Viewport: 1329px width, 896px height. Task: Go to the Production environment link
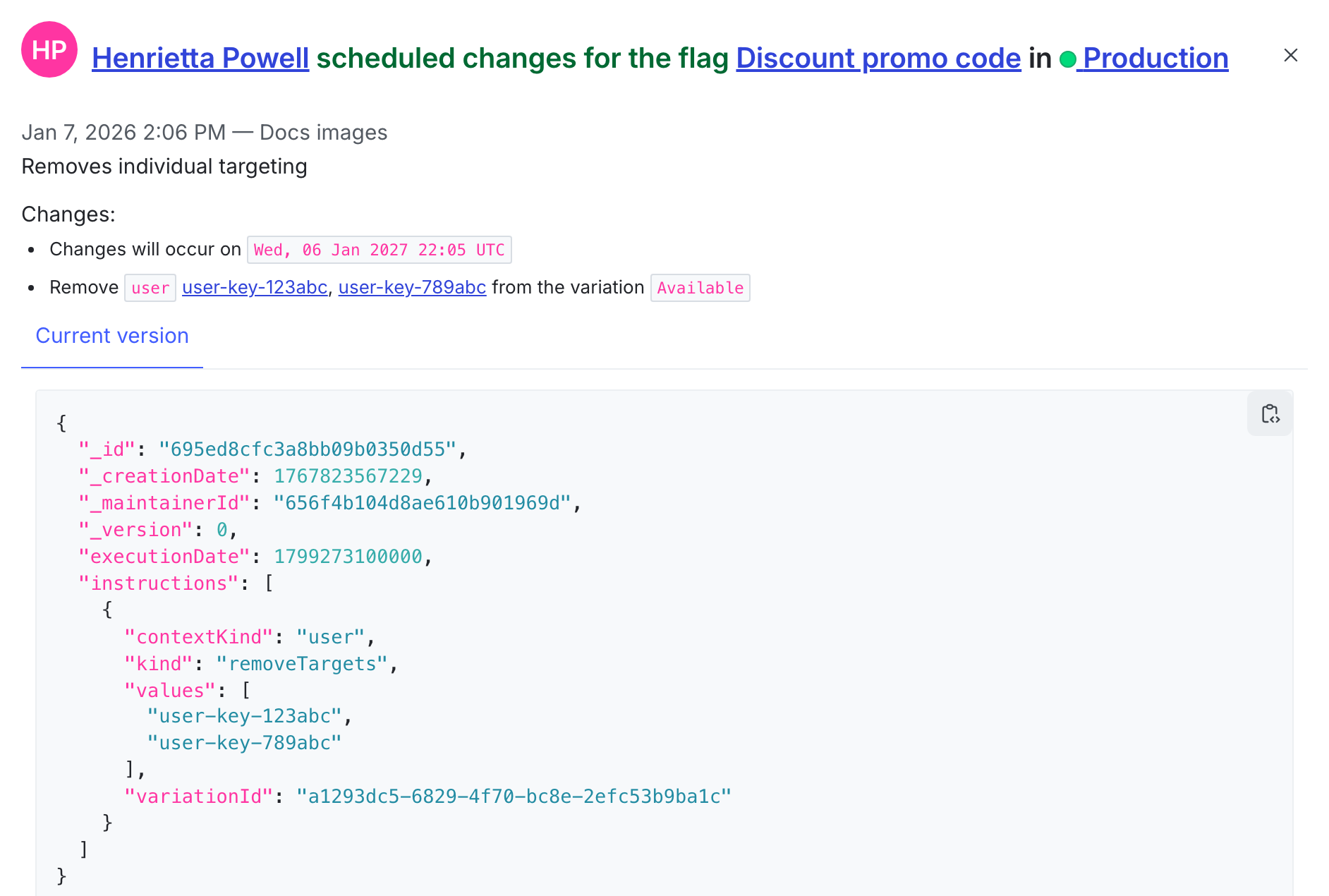pyautogui.click(x=1155, y=59)
